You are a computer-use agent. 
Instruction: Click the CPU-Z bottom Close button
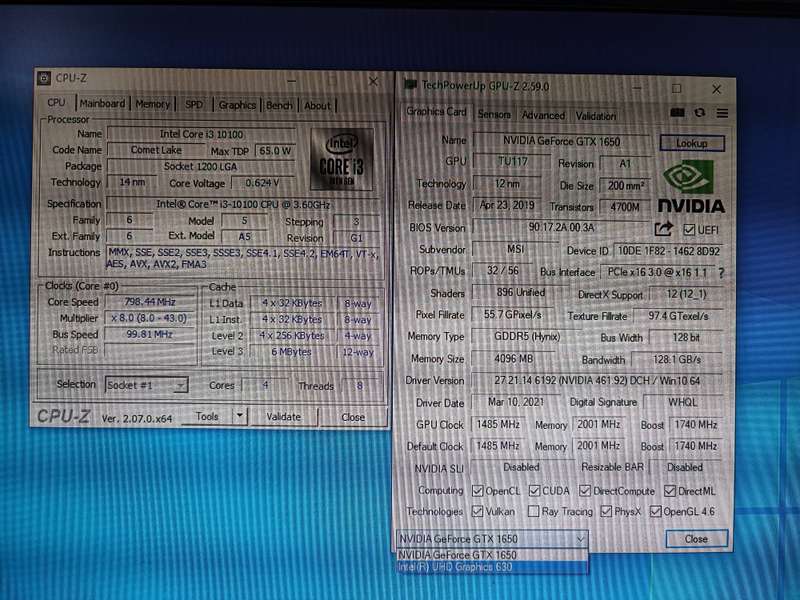[353, 417]
